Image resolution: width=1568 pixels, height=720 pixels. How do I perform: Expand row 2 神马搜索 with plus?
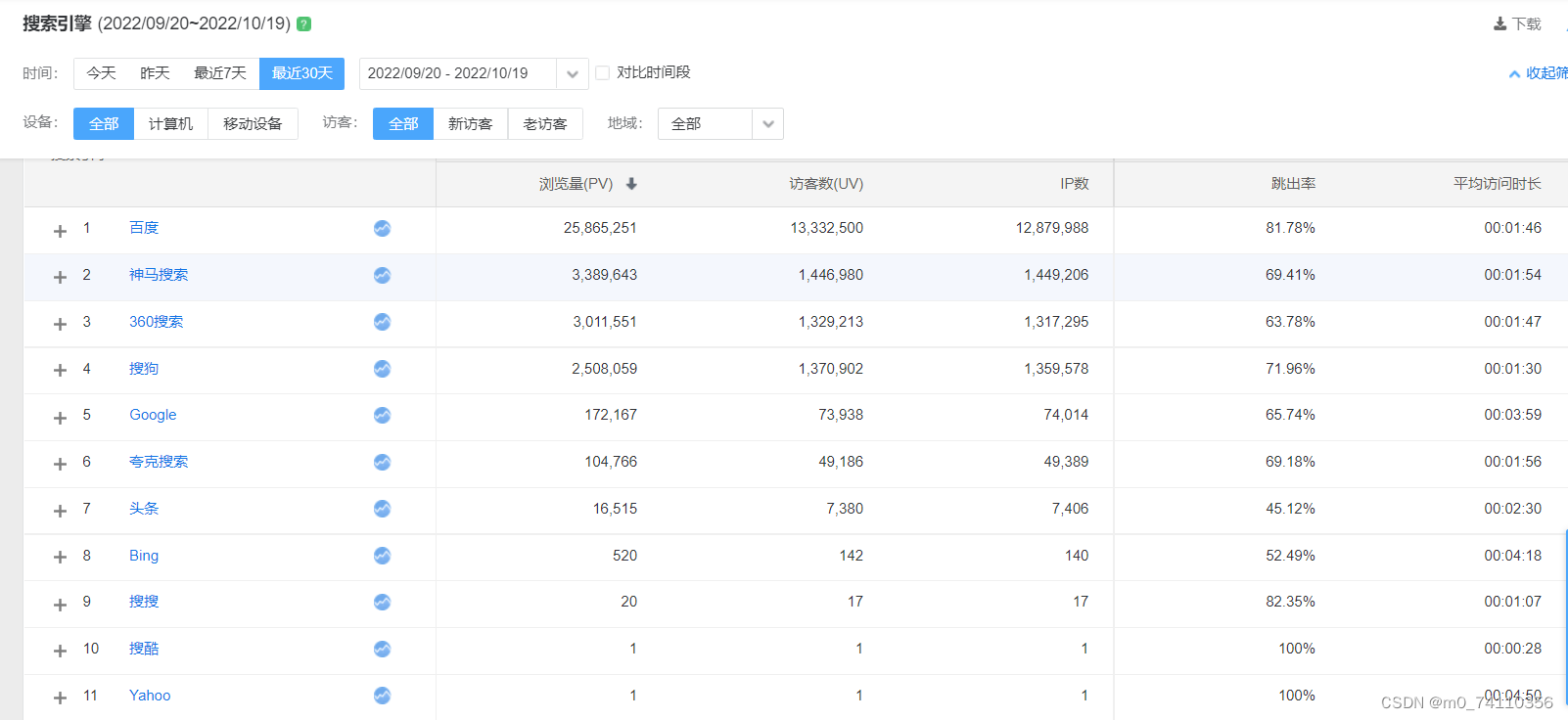click(60, 277)
